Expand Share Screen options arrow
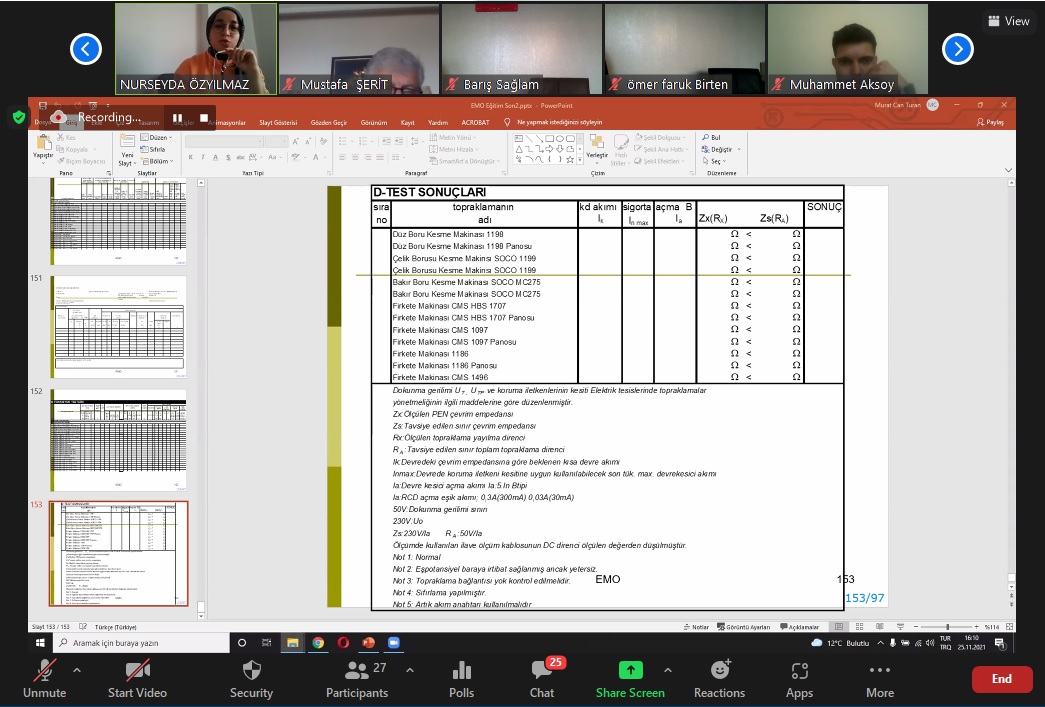The height and width of the screenshot is (707, 1045). (x=668, y=670)
